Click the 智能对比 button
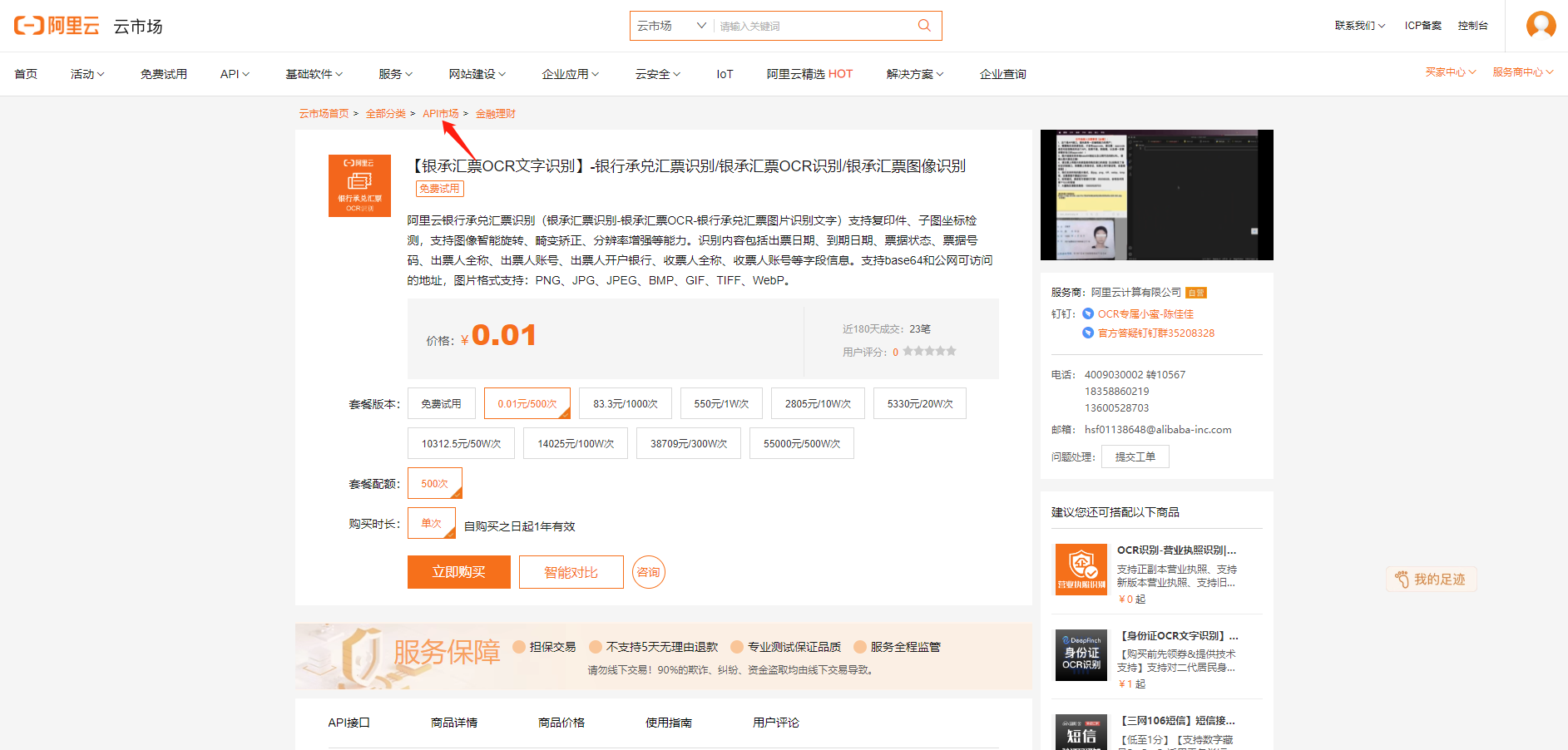This screenshot has height=750, width=1568. click(x=571, y=572)
